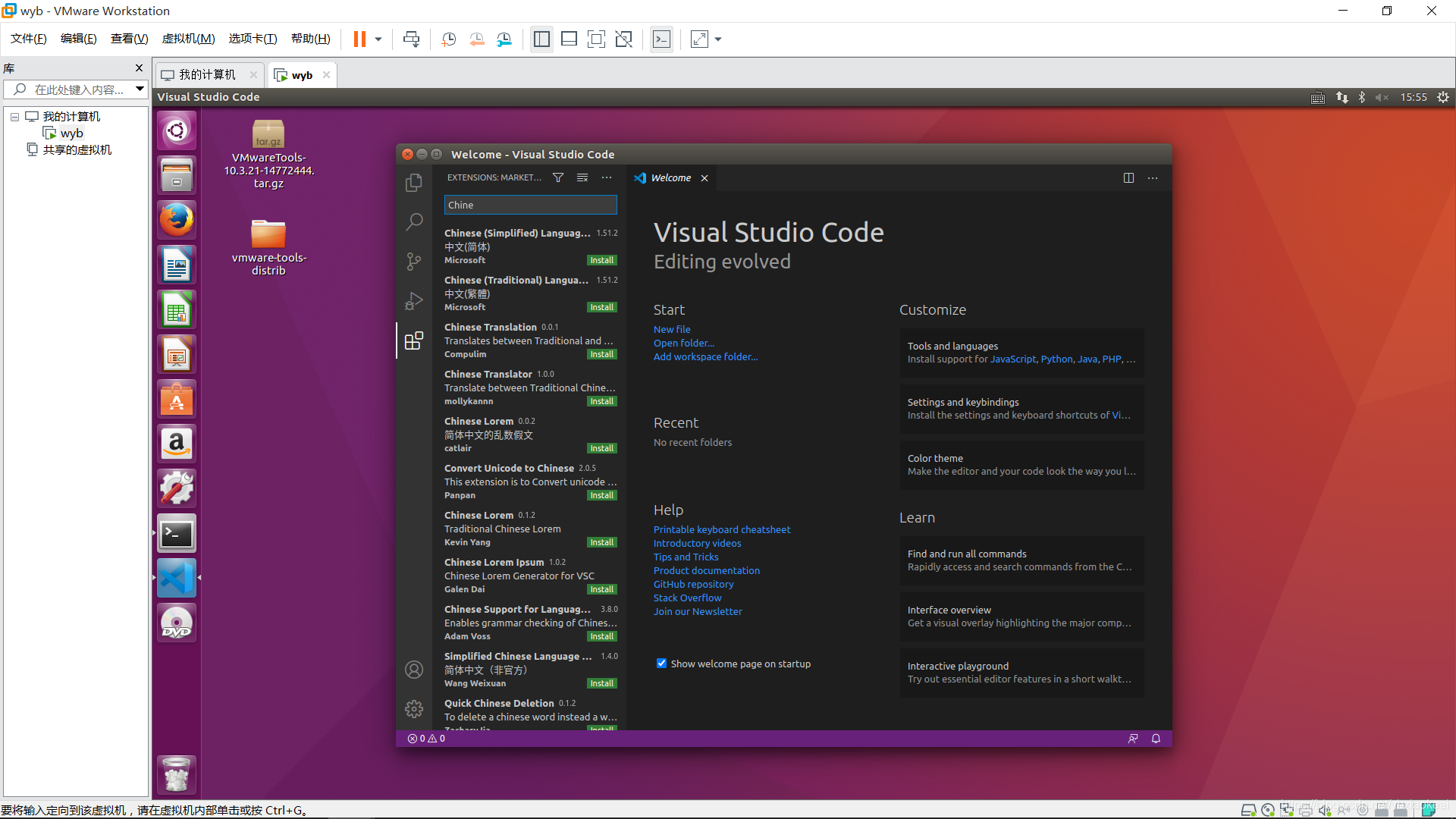Switch to the 我的计算机 tab
Image resolution: width=1456 pixels, height=819 pixels.
point(207,74)
